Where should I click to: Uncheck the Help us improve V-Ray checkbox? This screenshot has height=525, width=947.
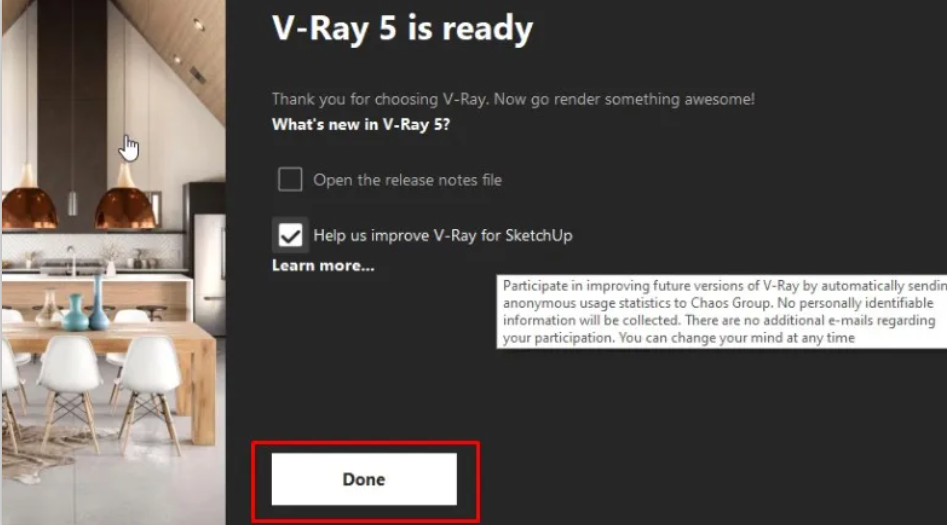290,235
